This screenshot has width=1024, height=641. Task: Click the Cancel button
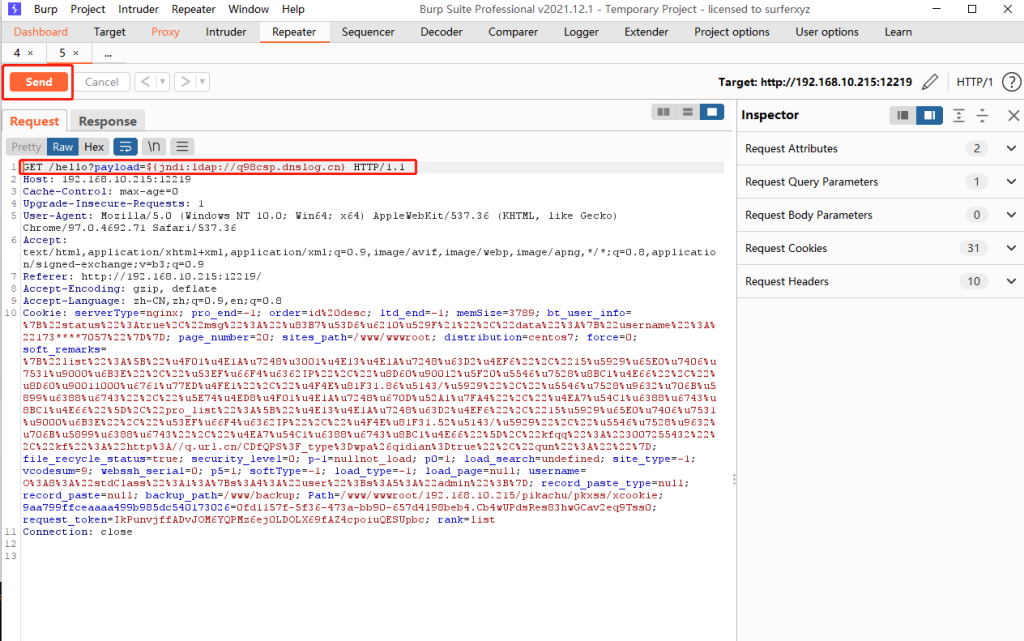click(x=102, y=82)
